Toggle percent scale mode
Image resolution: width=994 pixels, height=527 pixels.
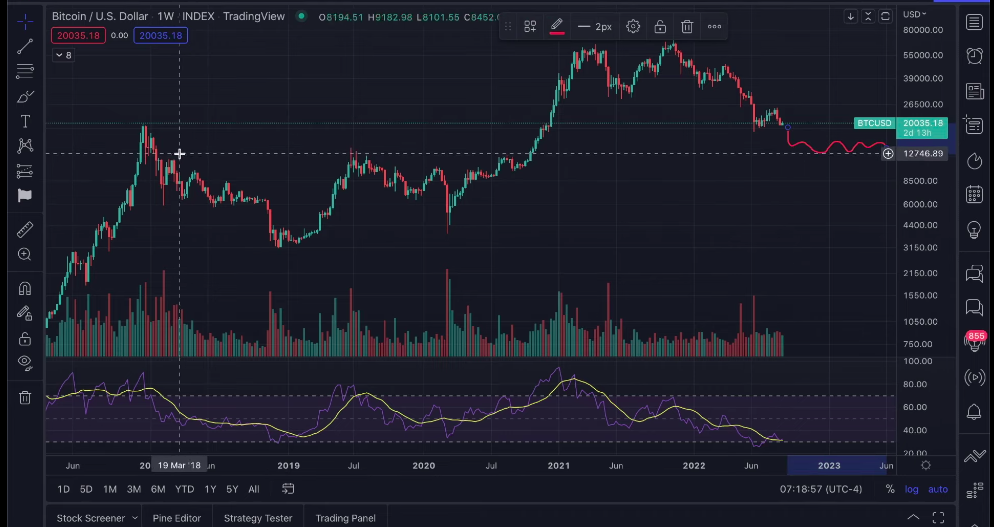pyautogui.click(x=890, y=489)
